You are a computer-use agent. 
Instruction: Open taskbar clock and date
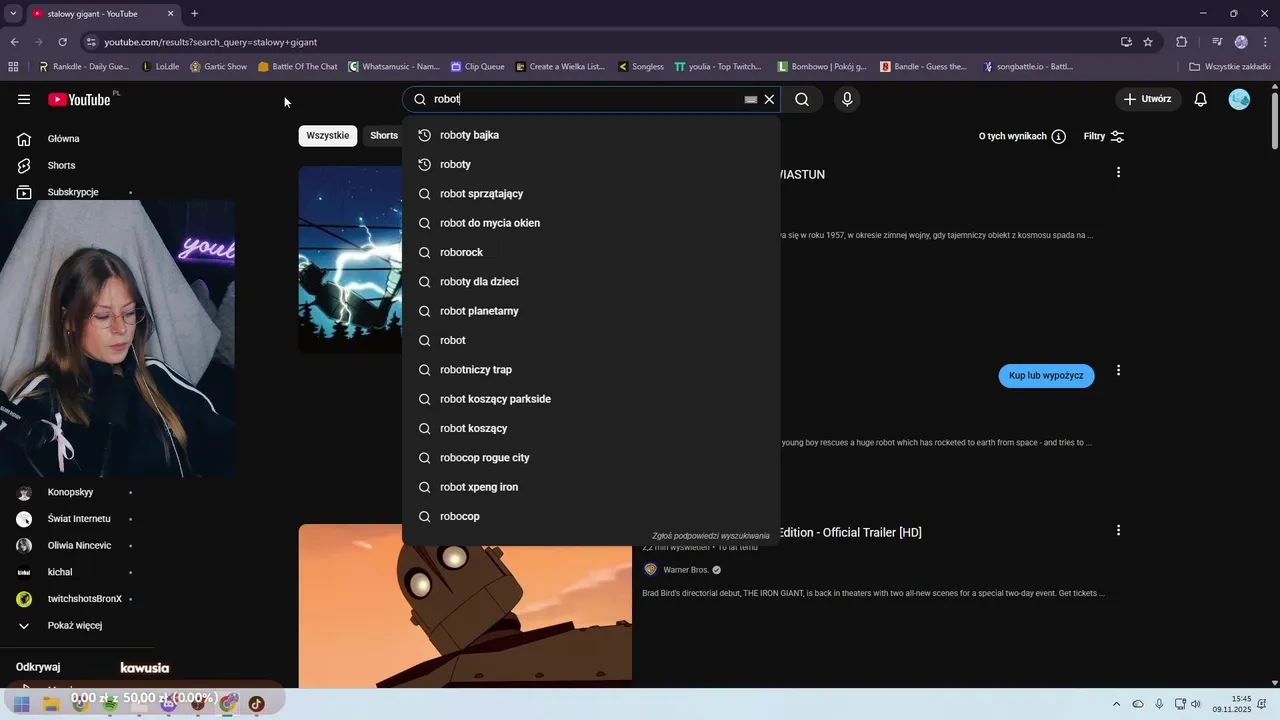click(x=1233, y=704)
